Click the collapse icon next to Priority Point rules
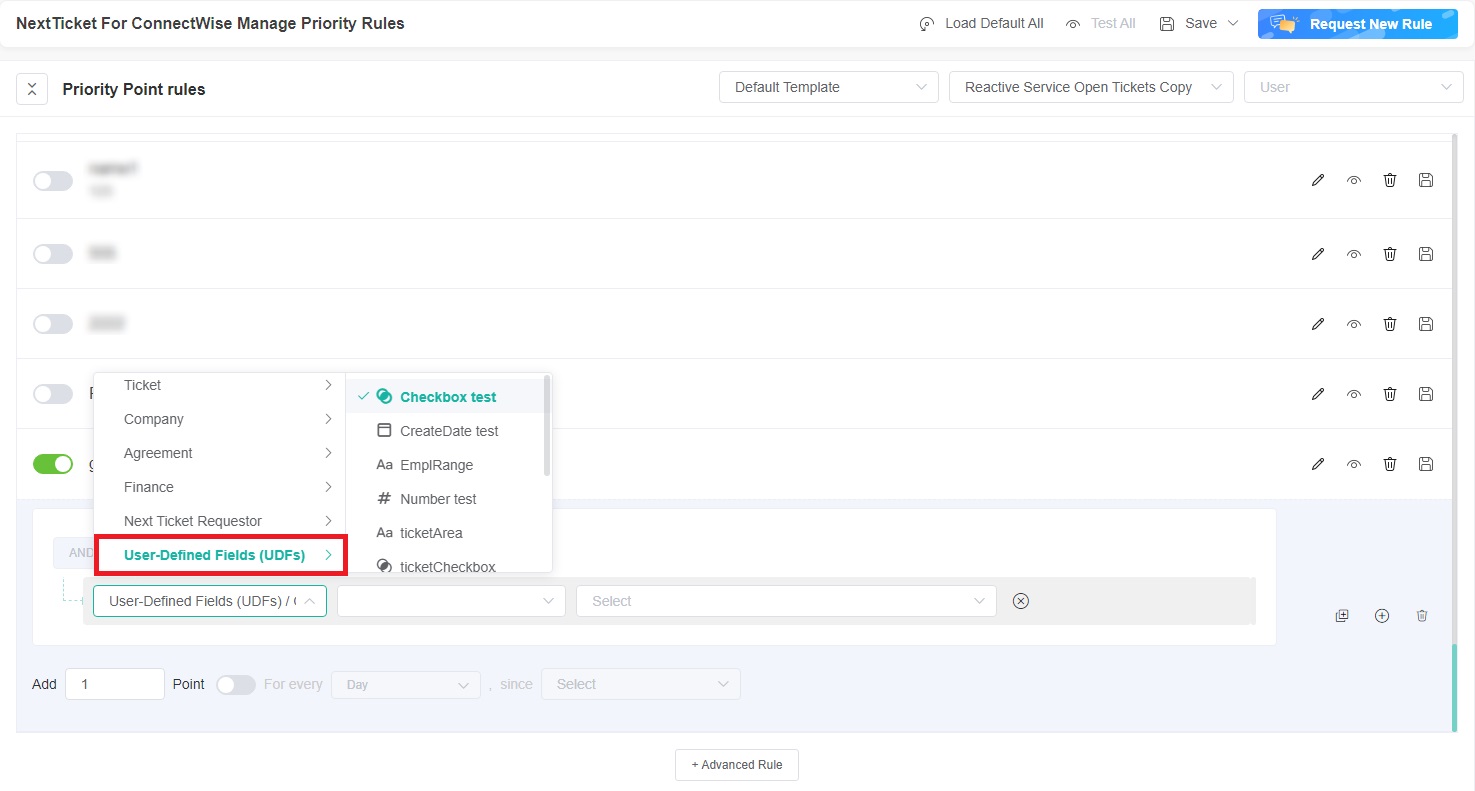Viewport: 1475px width, 791px height. (x=31, y=89)
